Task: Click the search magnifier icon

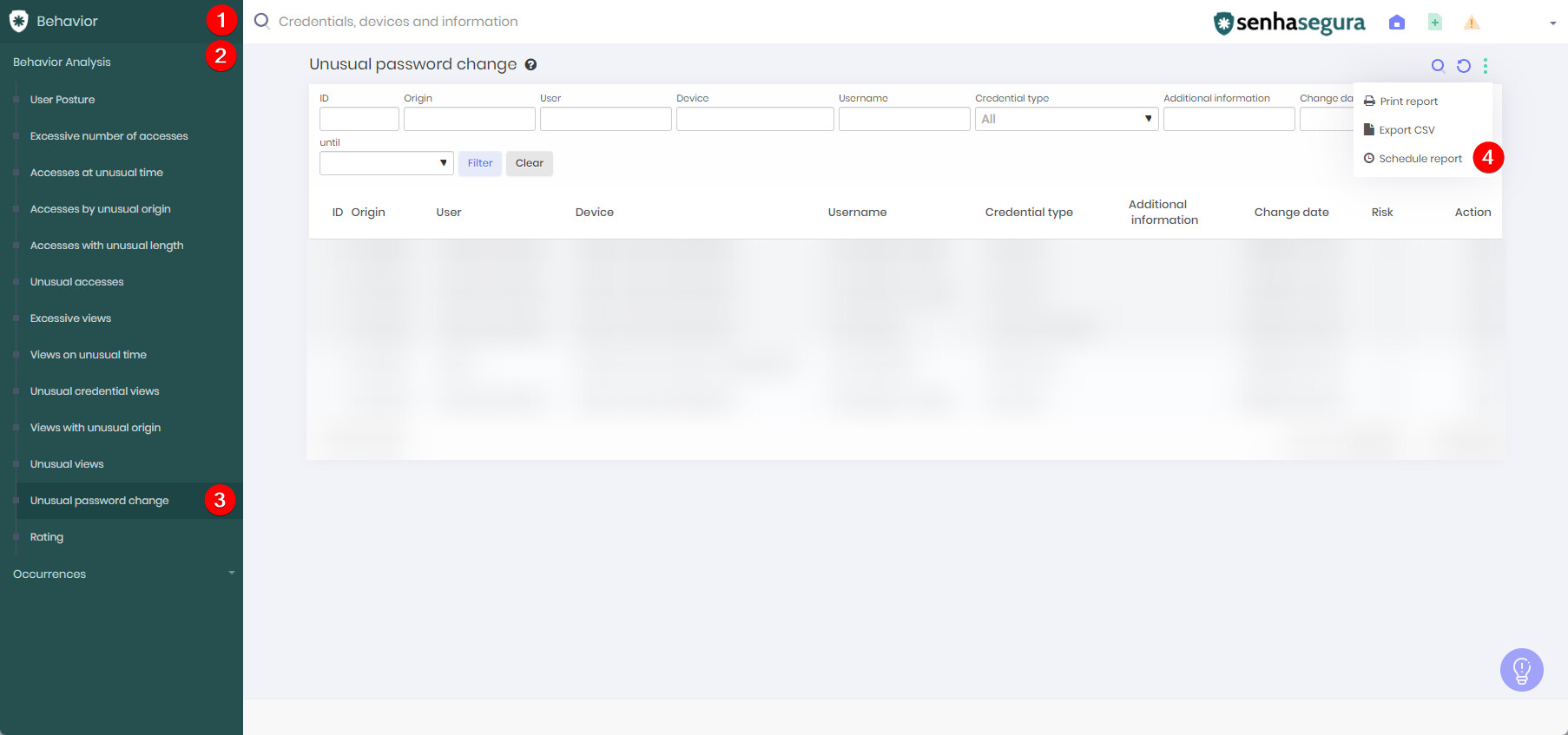Action: 261,21
